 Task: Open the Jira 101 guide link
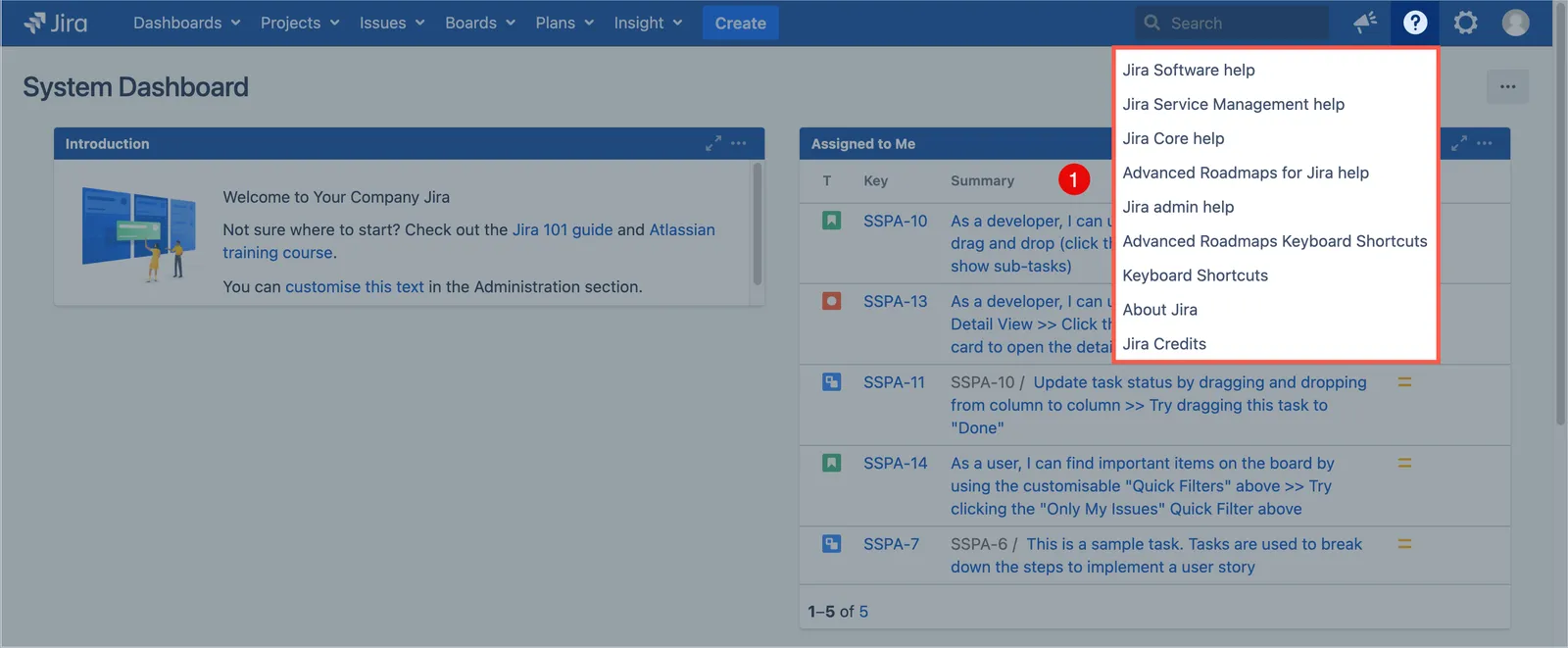563,229
